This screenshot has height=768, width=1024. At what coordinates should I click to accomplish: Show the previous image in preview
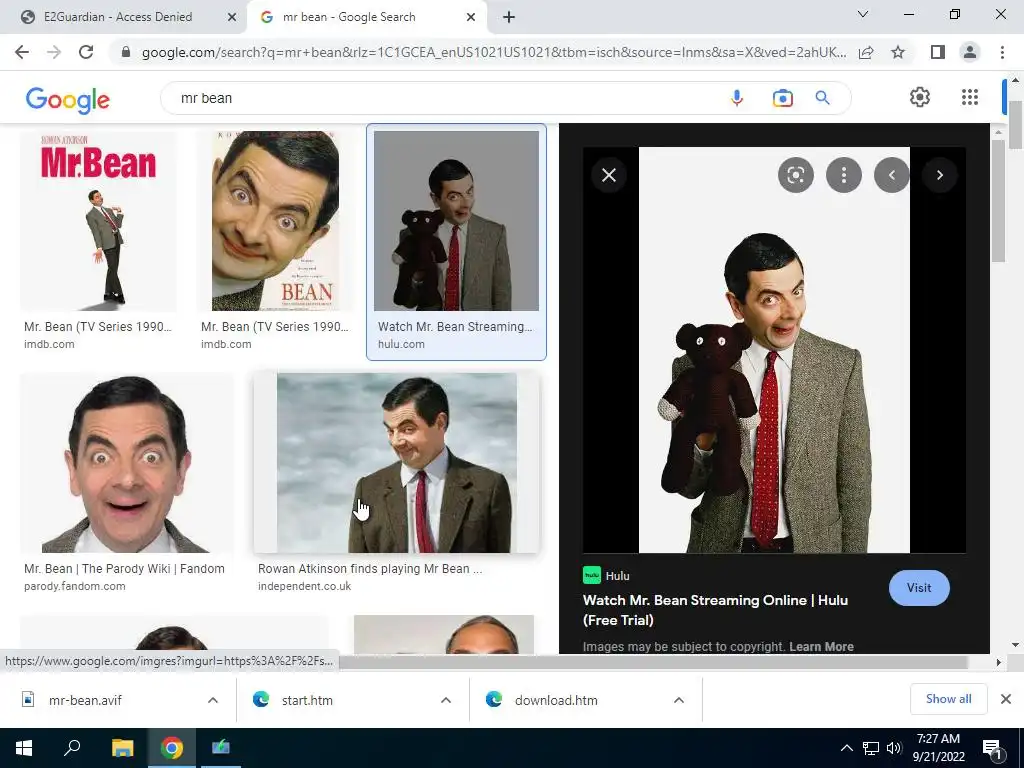[x=891, y=175]
